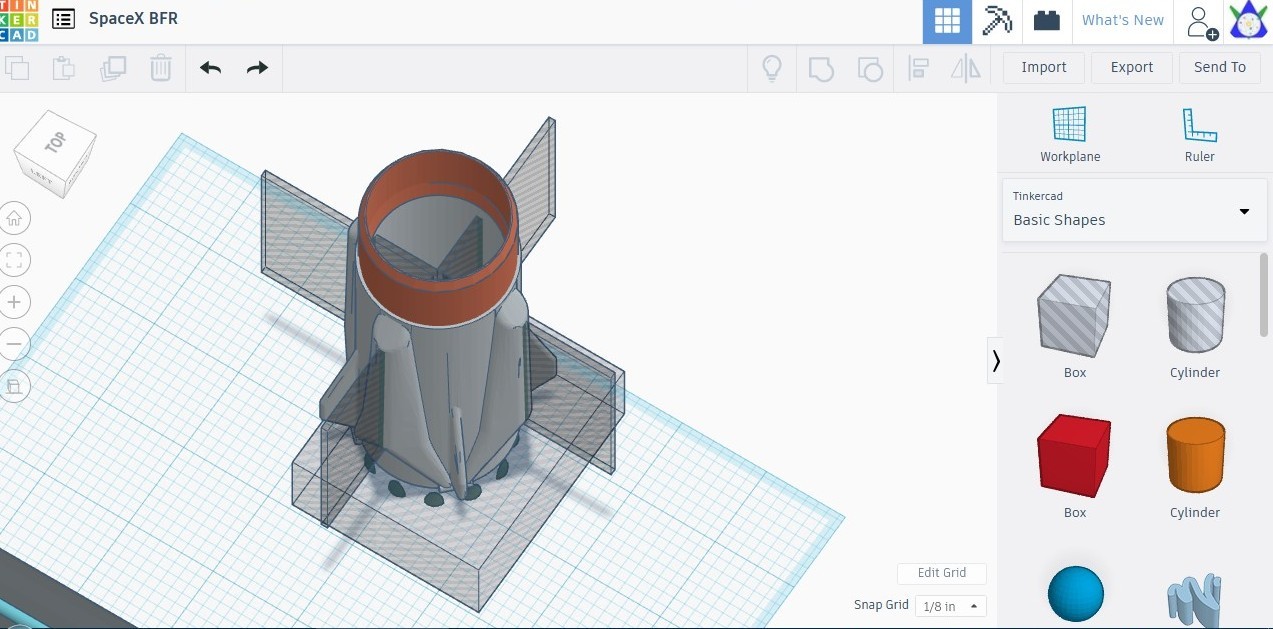This screenshot has height=629, width=1273.
Task: Click the Edit Grid button
Action: tap(942, 573)
